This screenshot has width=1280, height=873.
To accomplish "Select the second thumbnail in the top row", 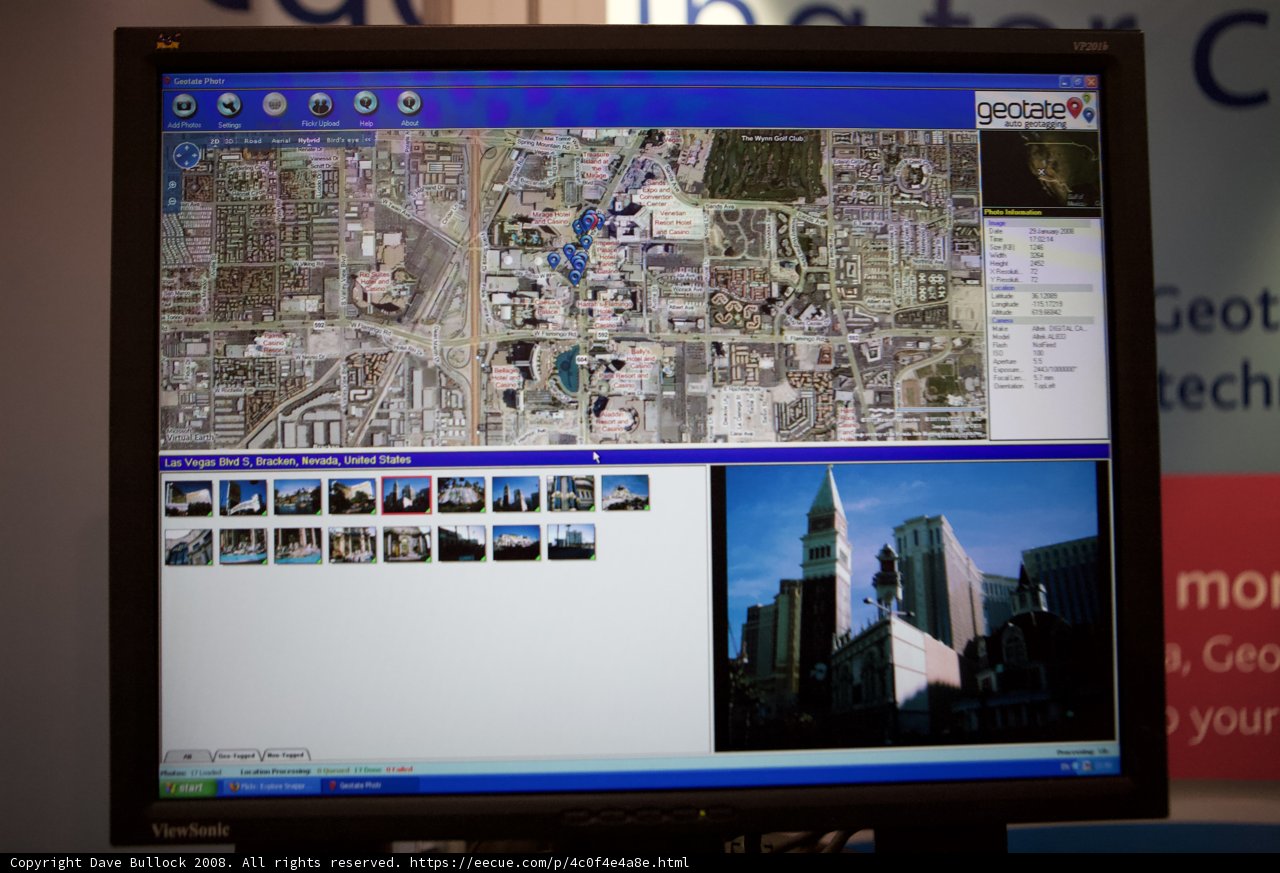I will pyautogui.click(x=243, y=497).
